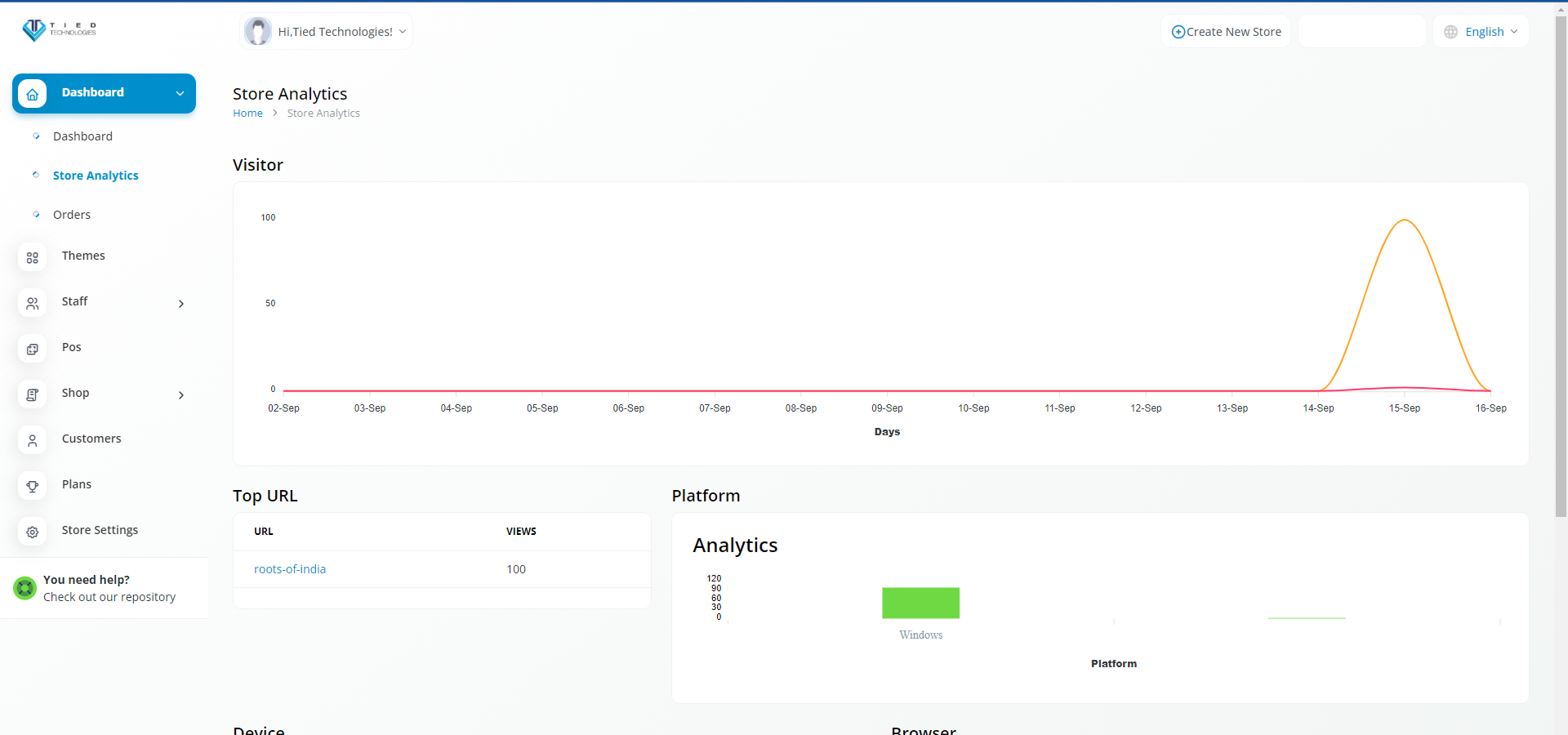Click the Tied Technologies logo
Screen dimensions: 1568x735
click(x=59, y=30)
